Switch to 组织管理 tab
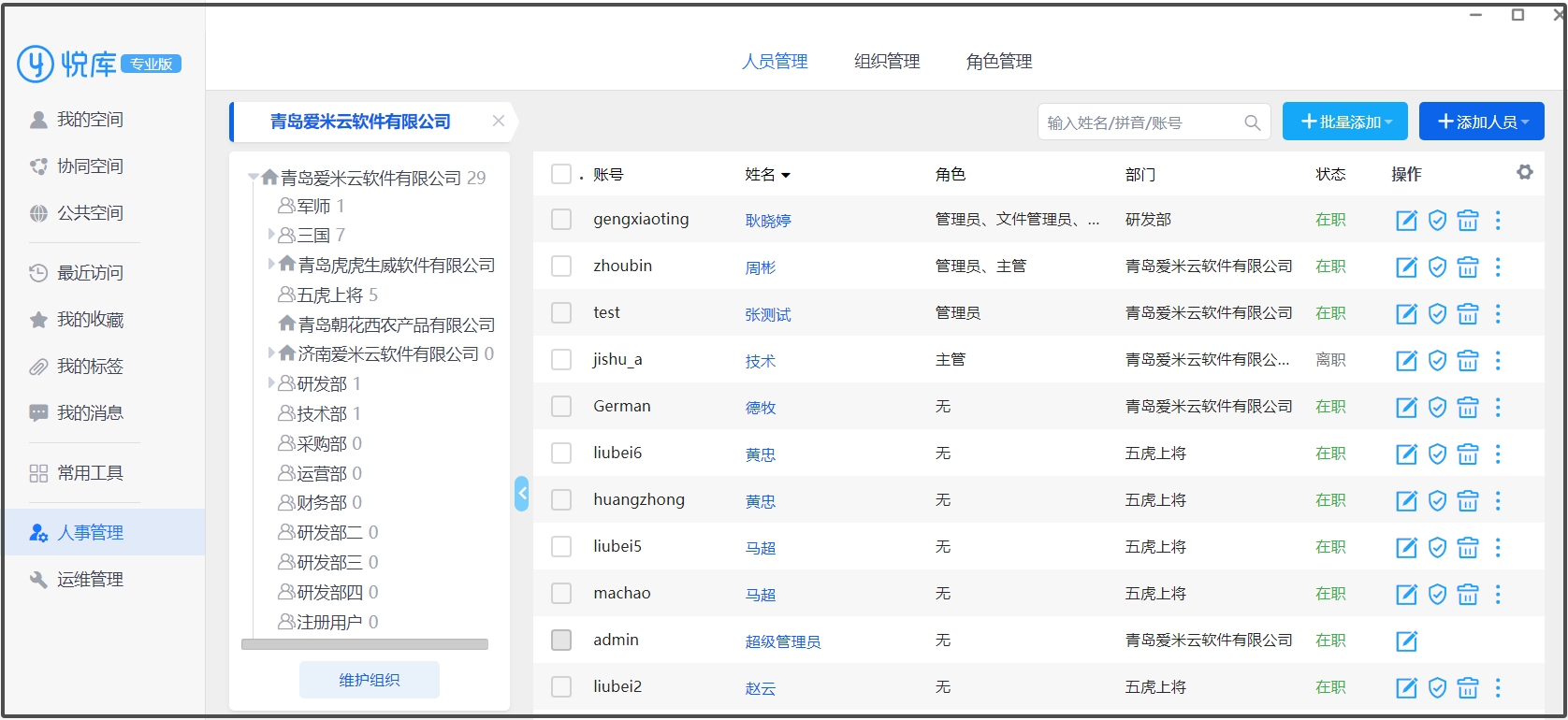 pyautogui.click(x=887, y=62)
